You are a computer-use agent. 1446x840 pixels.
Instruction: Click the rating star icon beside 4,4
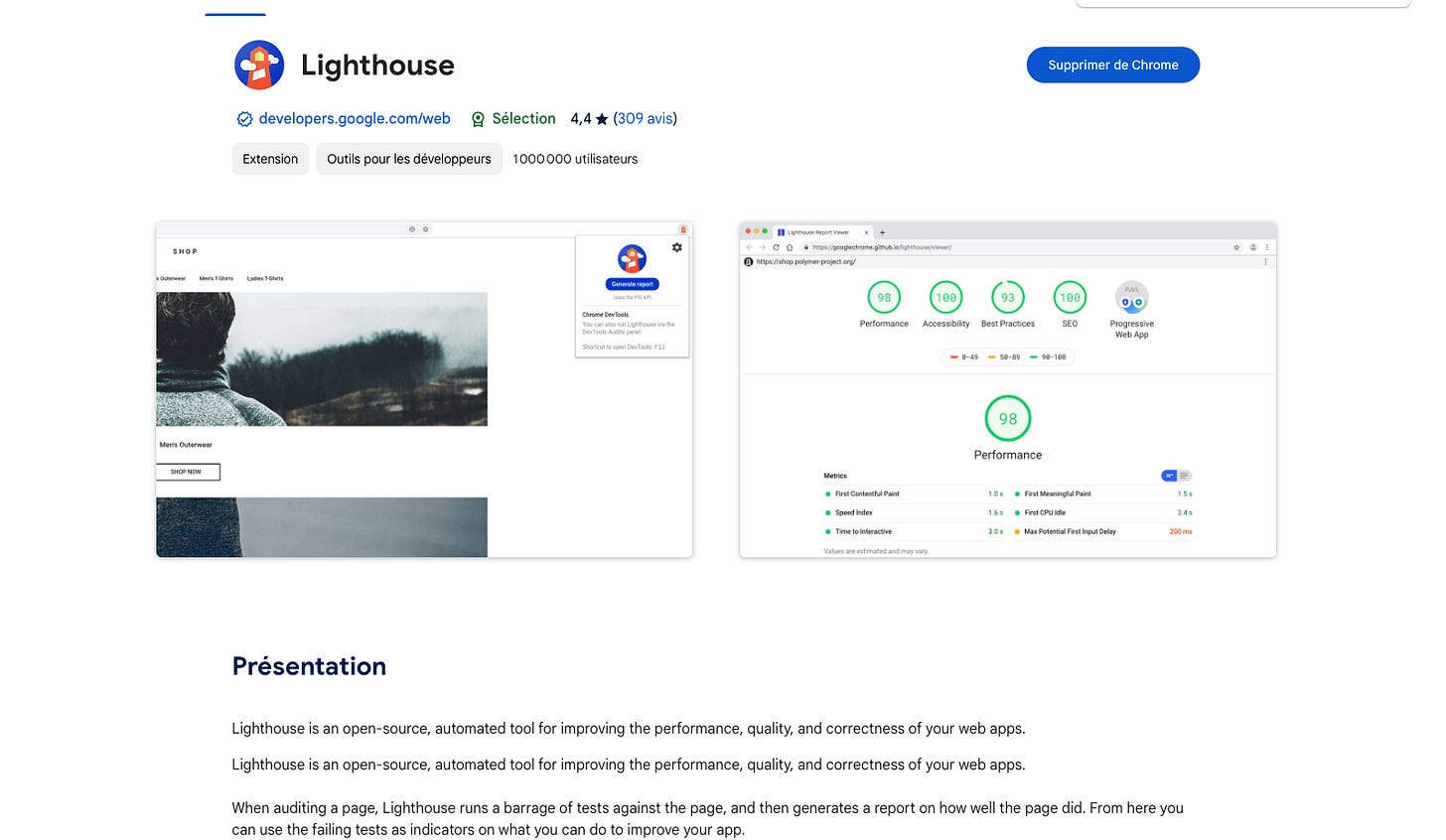point(602,119)
